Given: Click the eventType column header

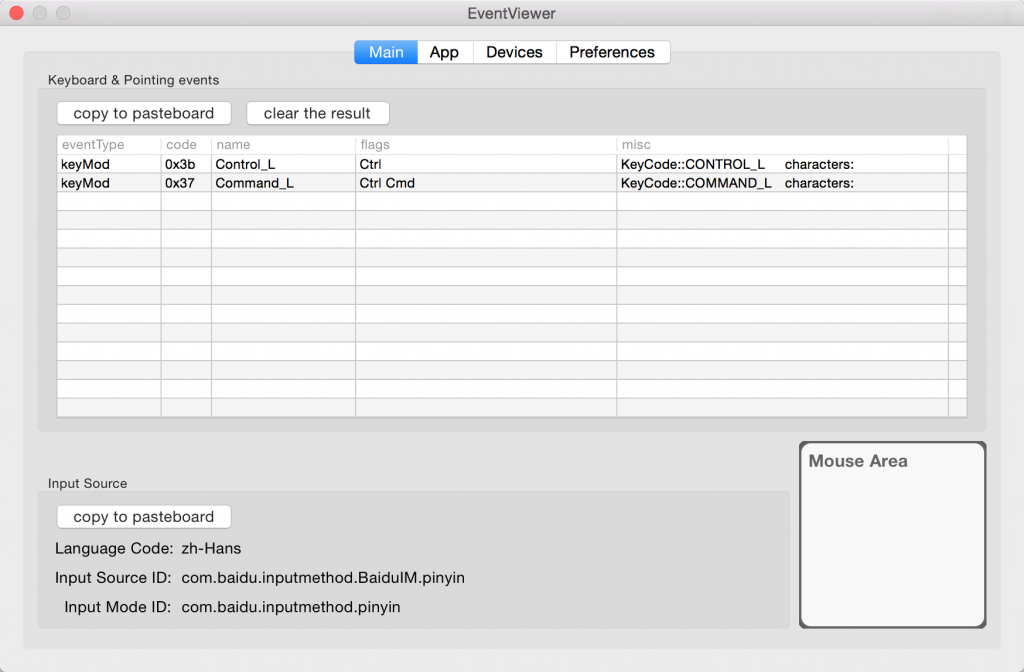Looking at the screenshot, I should (x=108, y=145).
